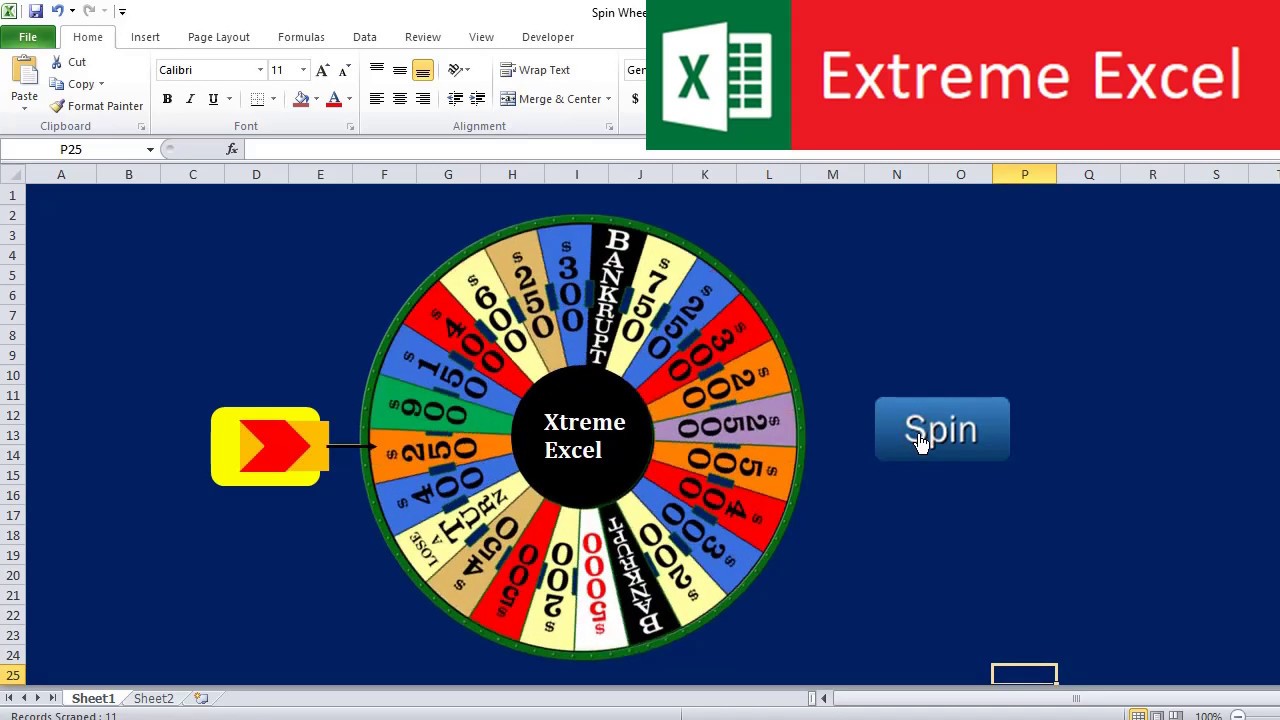1280x720 pixels.
Task: Apply font color with the red A
Action: pyautogui.click(x=334, y=99)
